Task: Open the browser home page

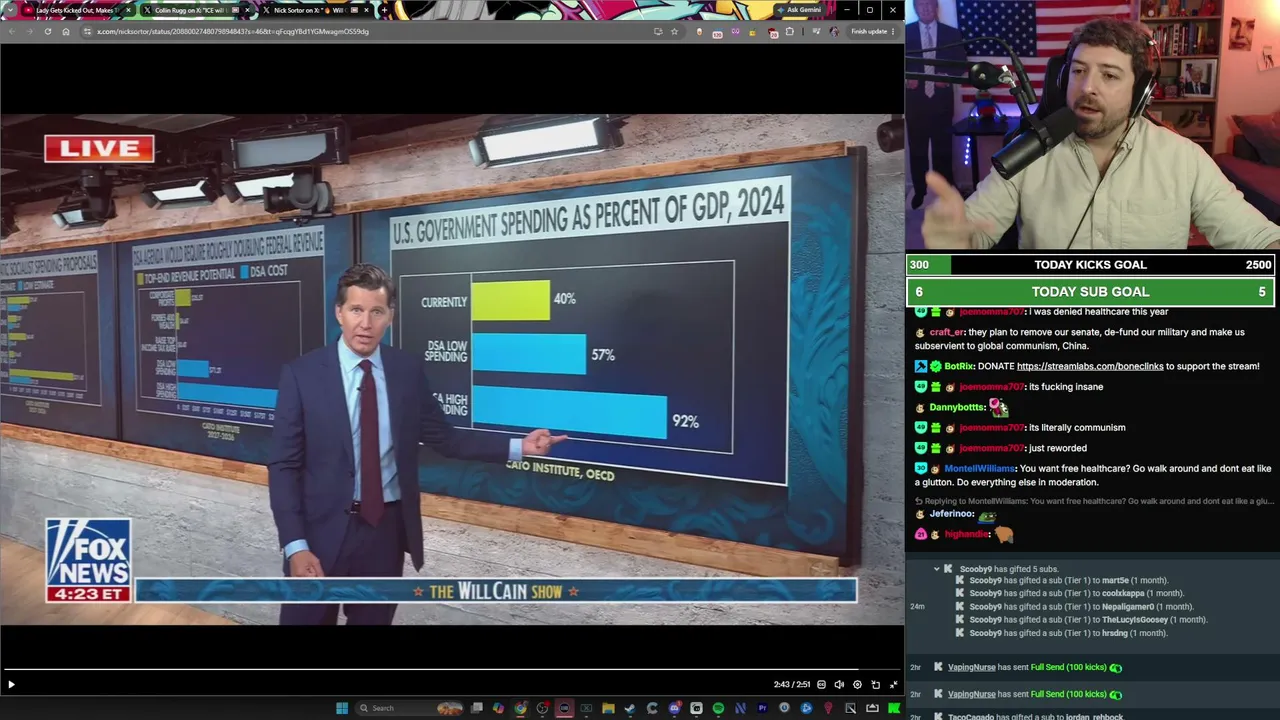Action: pyautogui.click(x=66, y=31)
